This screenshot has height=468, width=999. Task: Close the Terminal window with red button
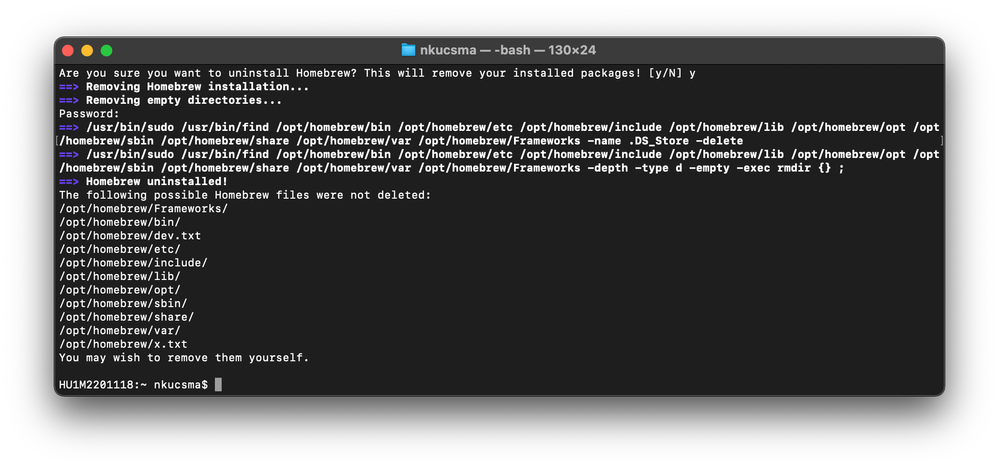68,50
